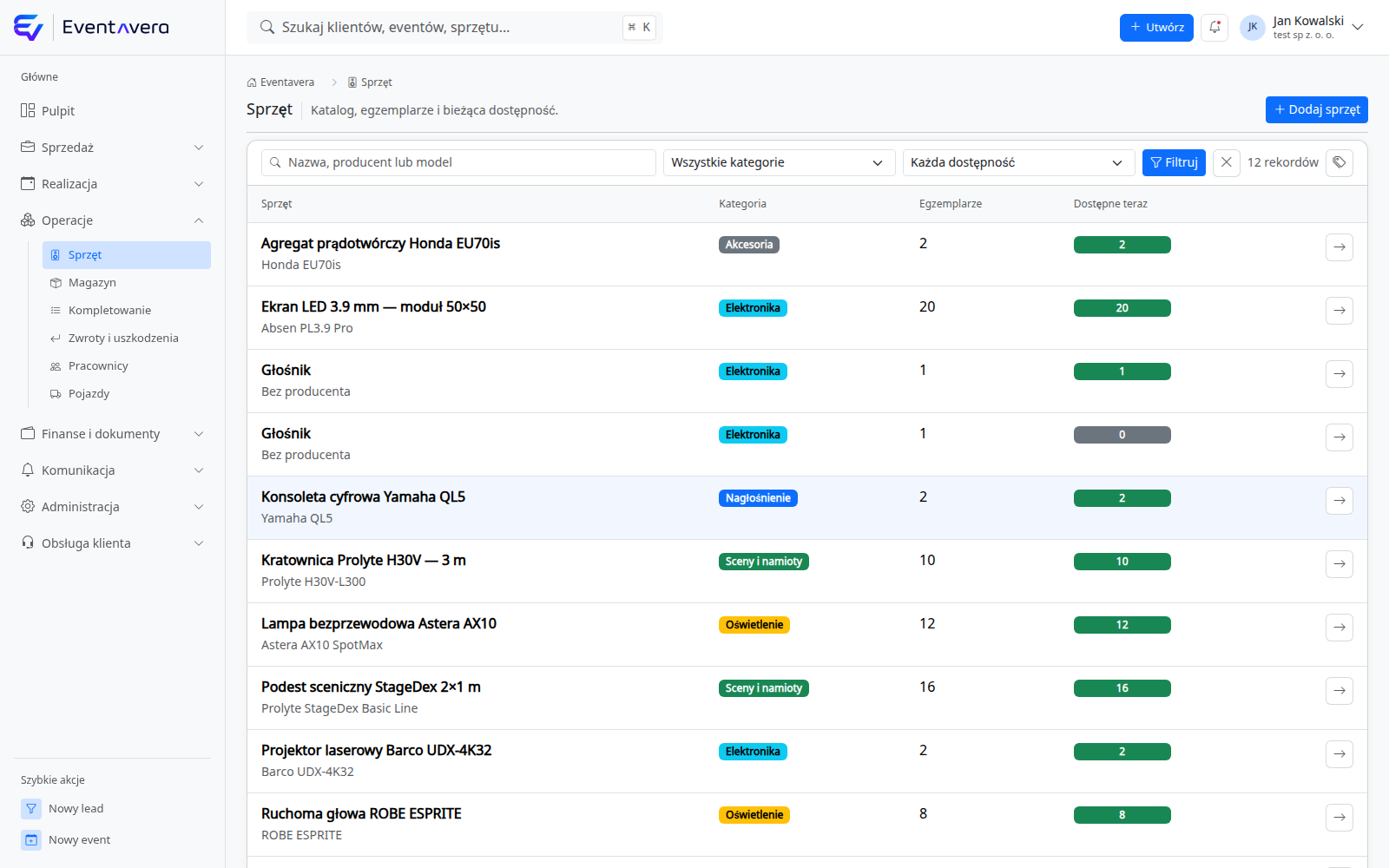This screenshot has height=868, width=1389.
Task: Open the Każda dostępność dropdown
Action: pos(1018,162)
